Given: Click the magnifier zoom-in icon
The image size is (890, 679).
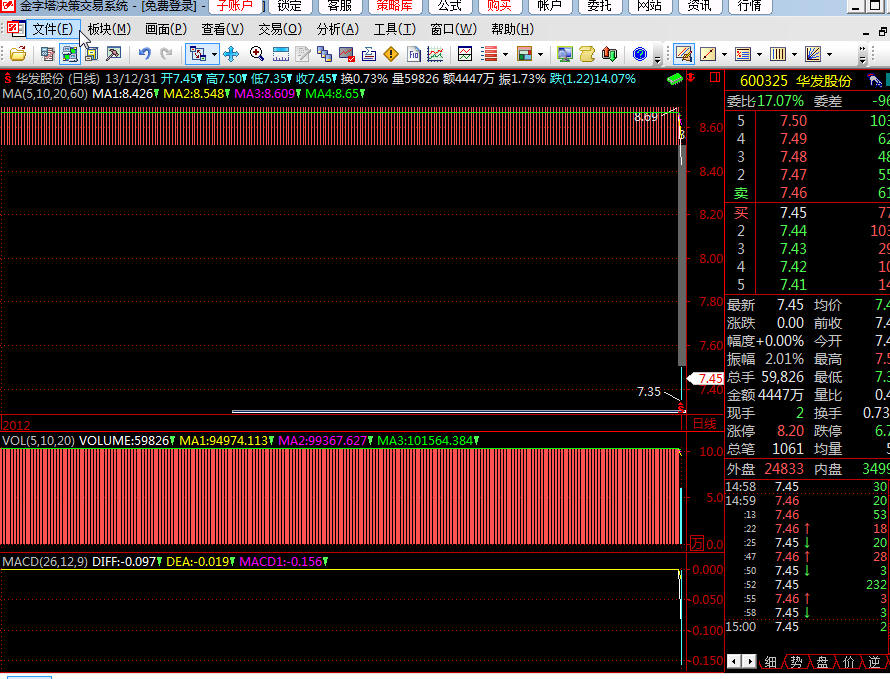Looking at the screenshot, I should (x=257, y=54).
